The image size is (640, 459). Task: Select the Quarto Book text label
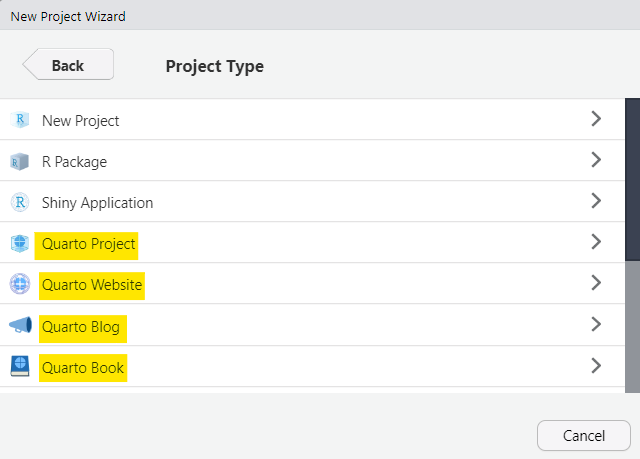(x=83, y=368)
